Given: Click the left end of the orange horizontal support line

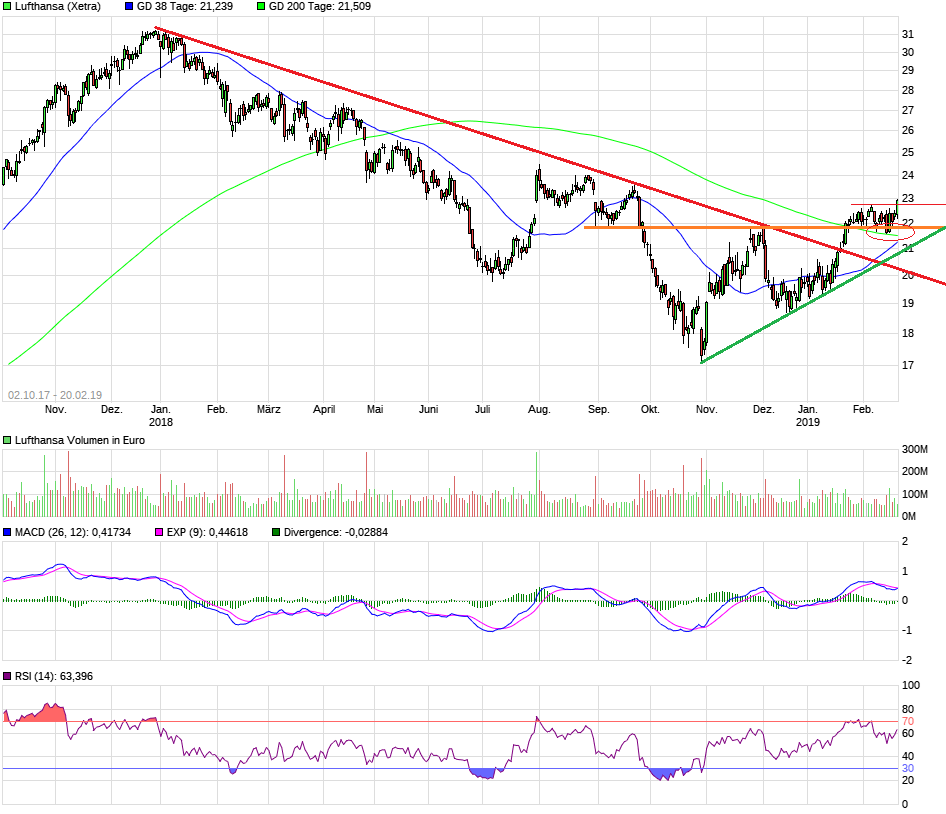Looking at the screenshot, I should pyautogui.click(x=586, y=227).
